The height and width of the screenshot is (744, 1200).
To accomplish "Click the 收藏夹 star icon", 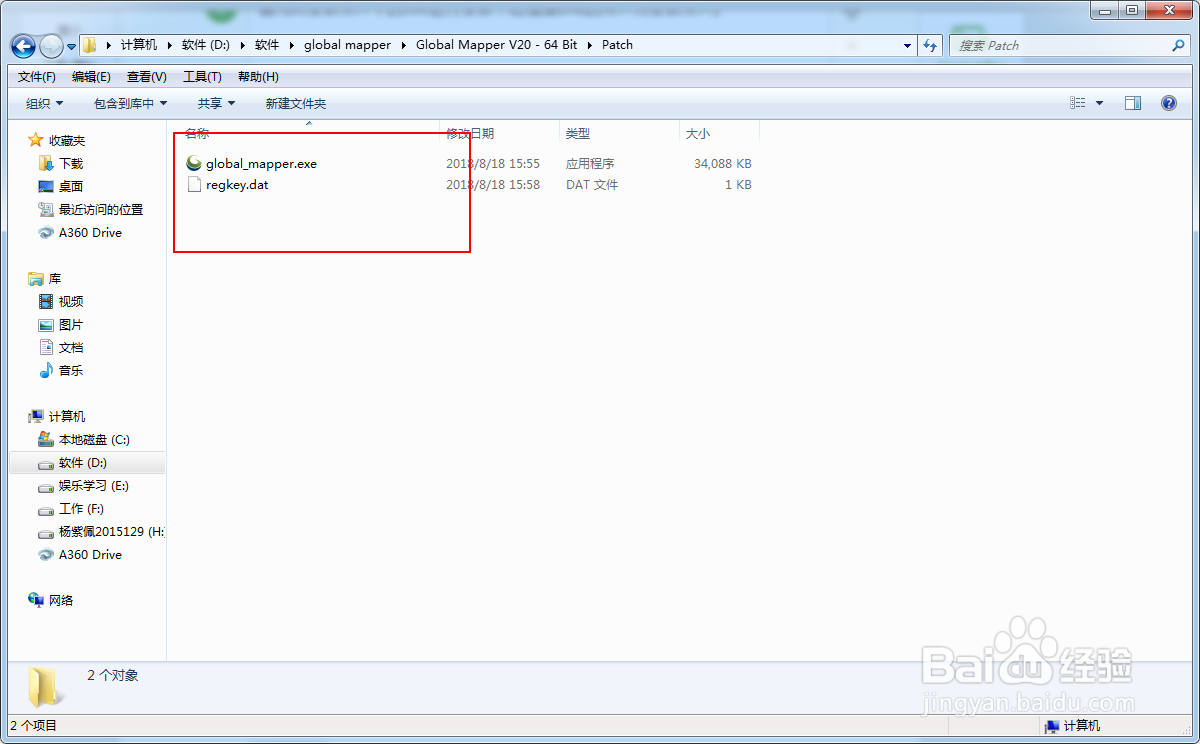I will (36, 140).
